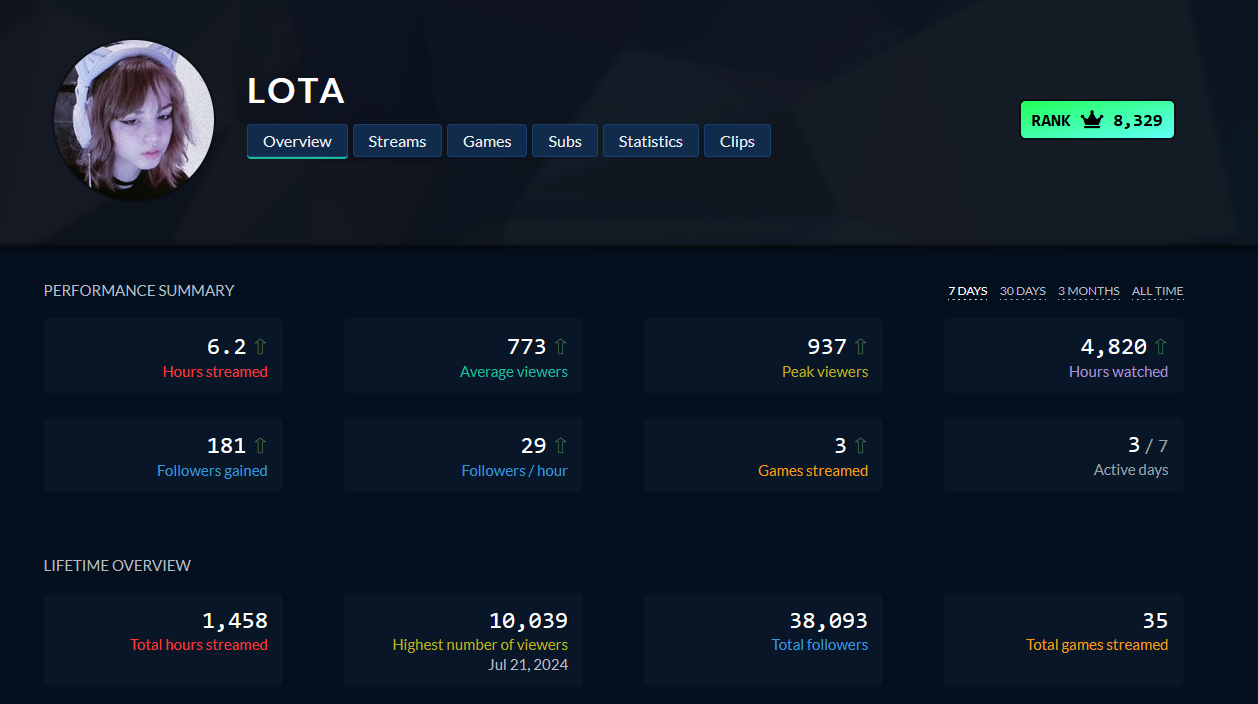Viewport: 1258px width, 704px height.
Task: Click the Peak viewers label
Action: [x=825, y=371]
